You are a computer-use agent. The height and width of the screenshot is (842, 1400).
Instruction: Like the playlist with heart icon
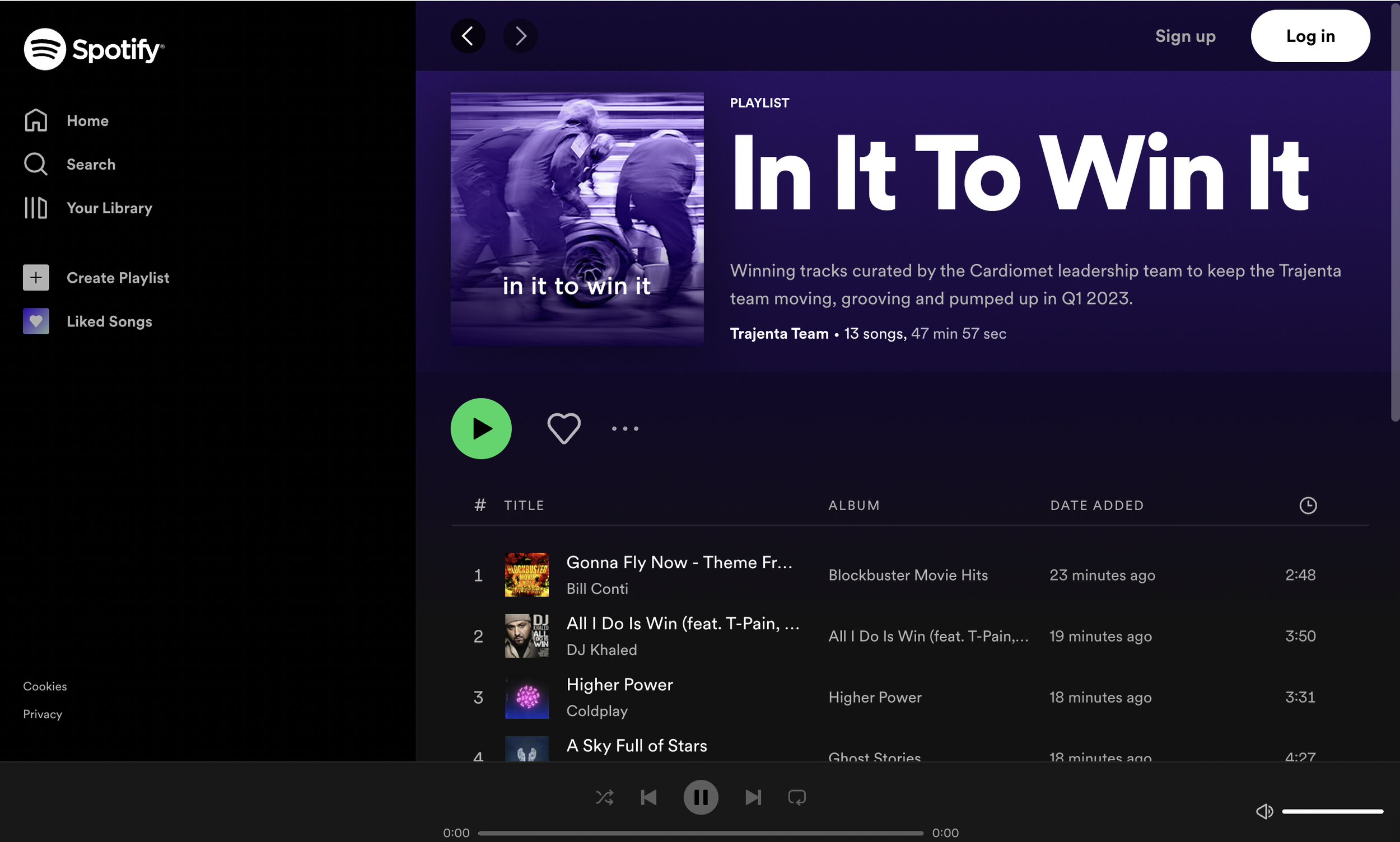tap(563, 428)
